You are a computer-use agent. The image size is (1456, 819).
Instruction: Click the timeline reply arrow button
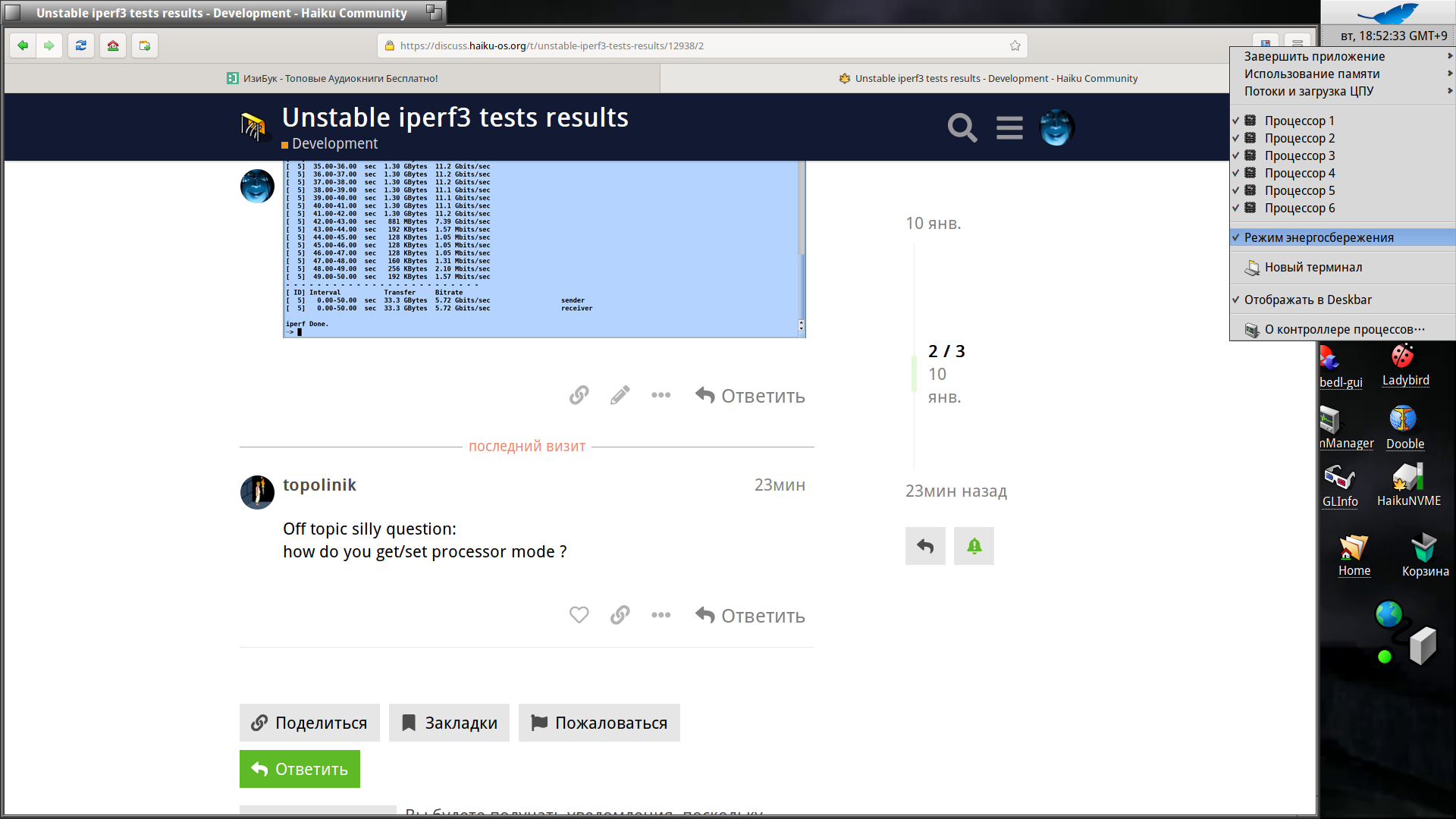coord(925,546)
